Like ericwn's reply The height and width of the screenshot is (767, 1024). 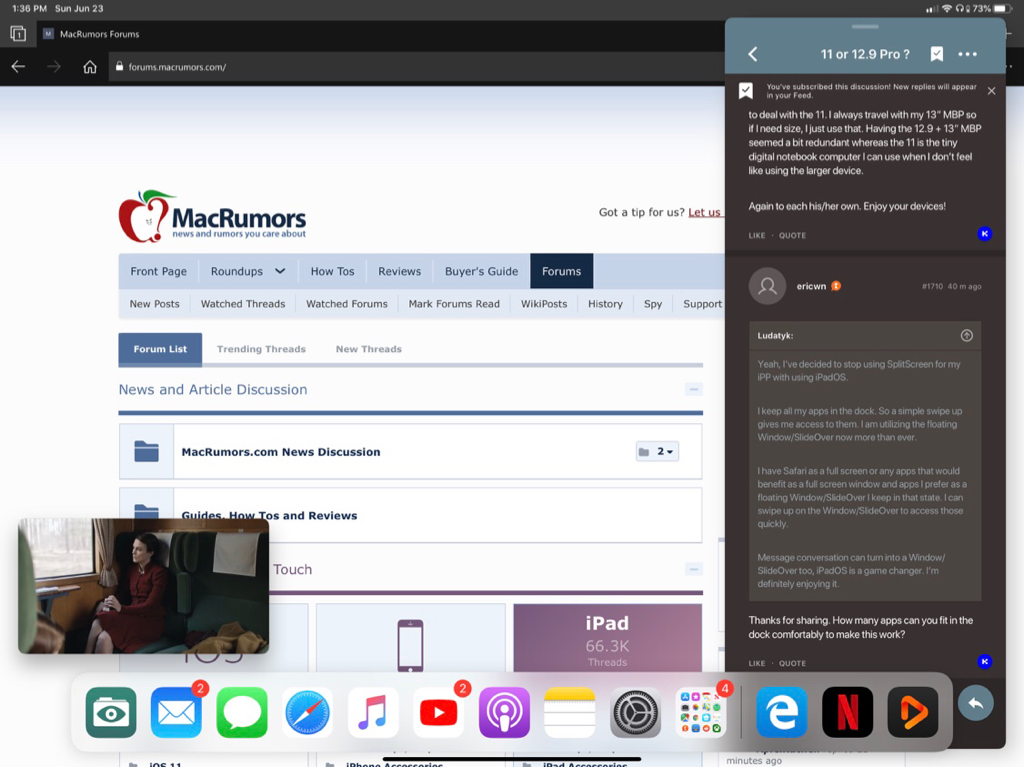(x=757, y=663)
